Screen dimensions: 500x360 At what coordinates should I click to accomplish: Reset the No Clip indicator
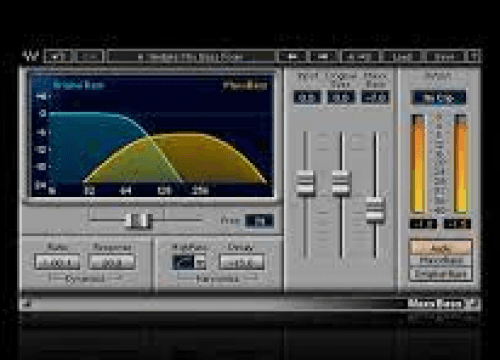pos(438,98)
